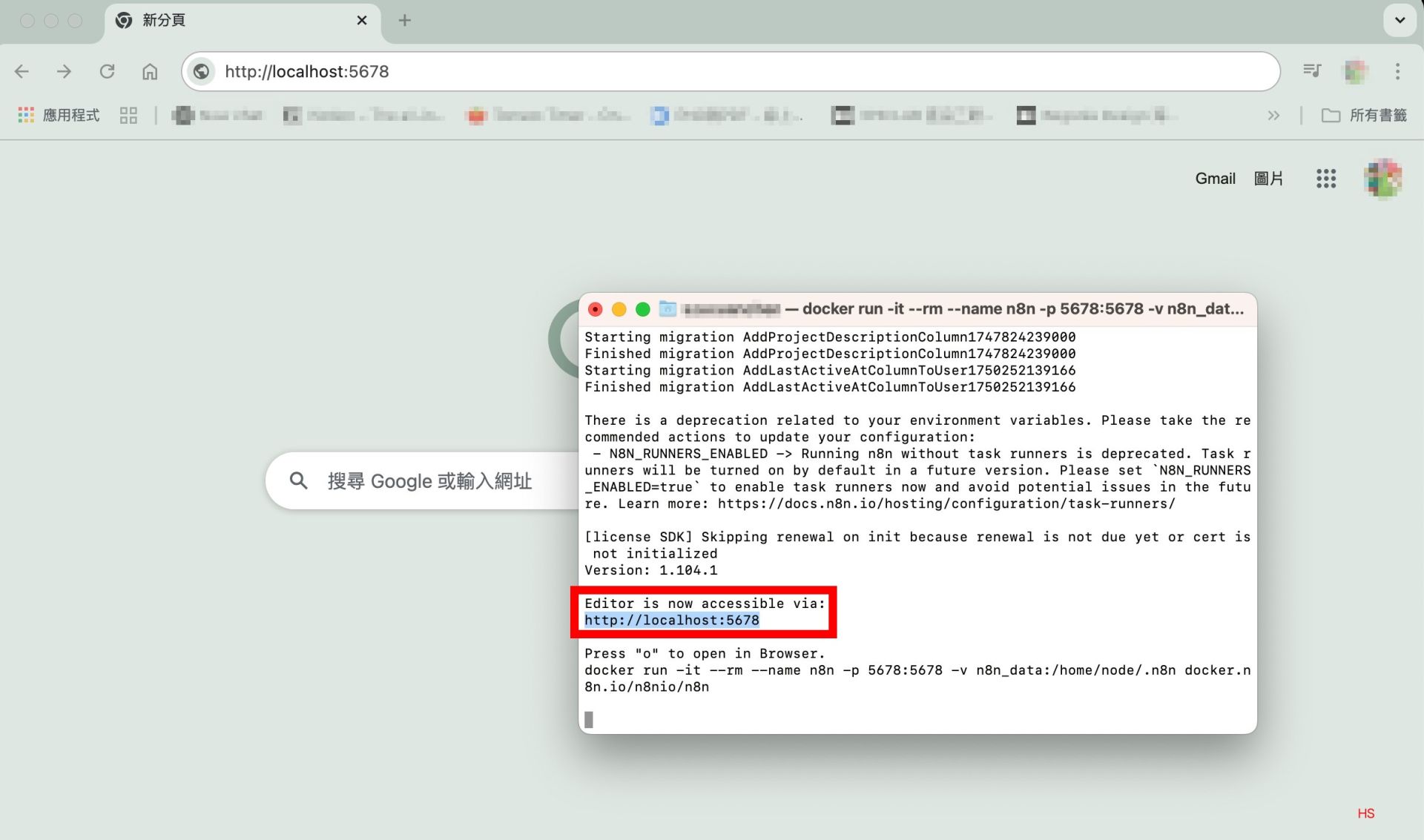Click the search magnifier icon
The height and width of the screenshot is (840, 1424).
(x=298, y=480)
